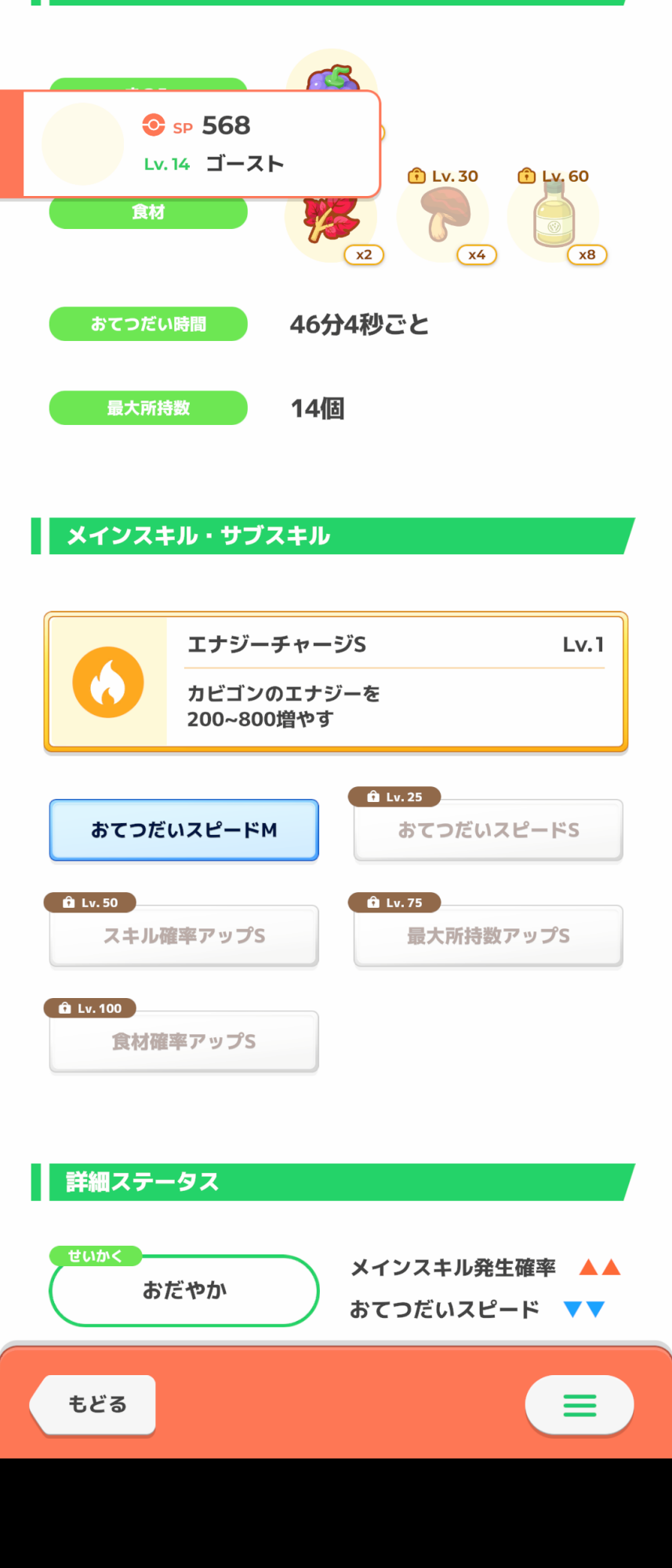Tap the locked 食材確率アップS subskill

184,1042
